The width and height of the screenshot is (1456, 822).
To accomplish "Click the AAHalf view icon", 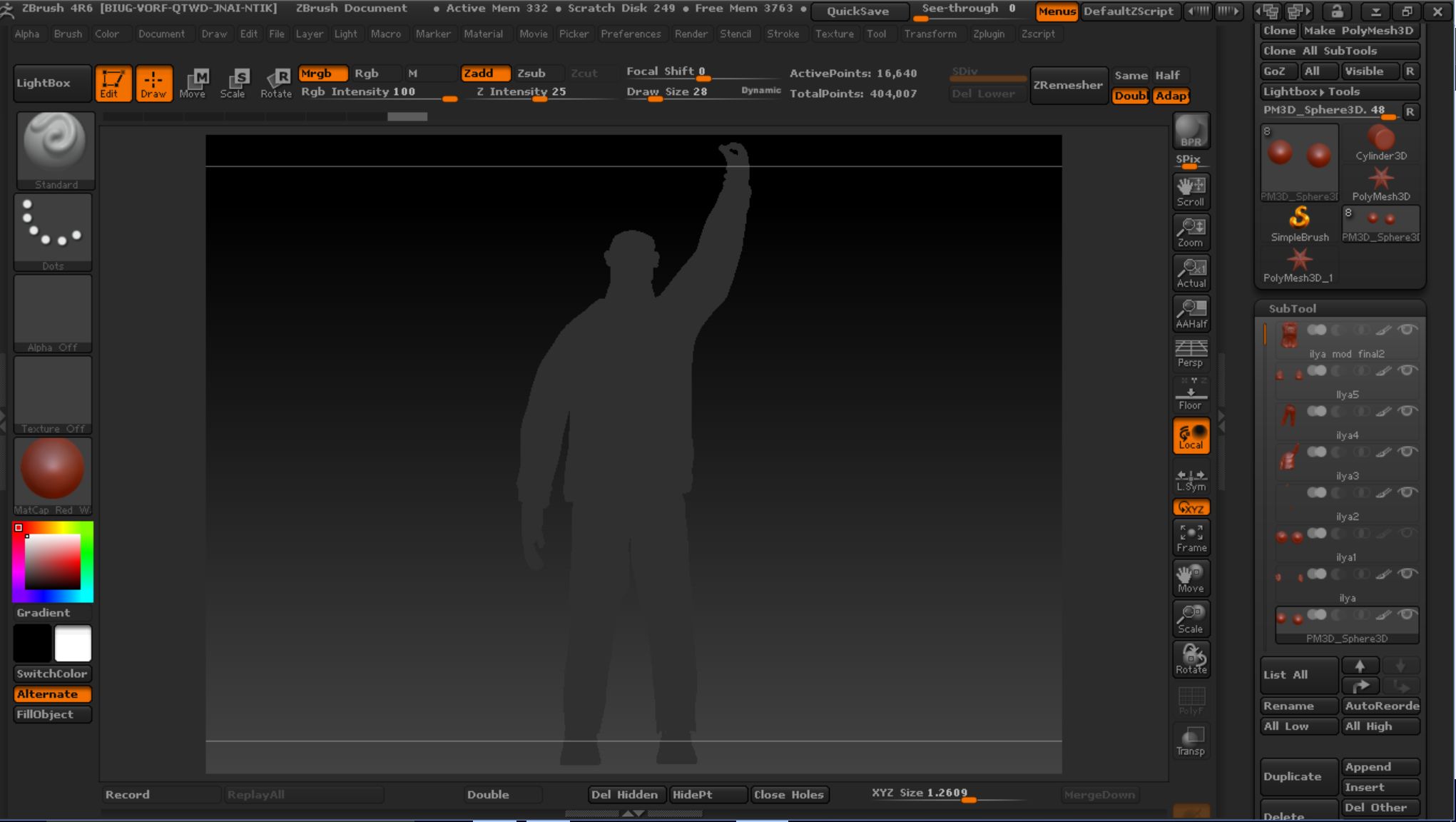I will [1191, 313].
